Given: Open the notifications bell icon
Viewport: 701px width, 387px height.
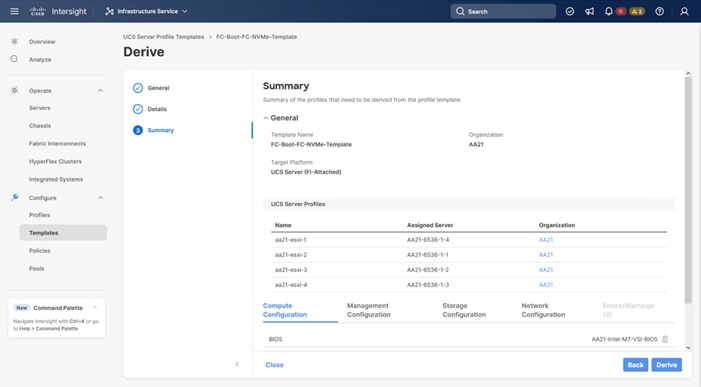Looking at the screenshot, I should (x=608, y=11).
